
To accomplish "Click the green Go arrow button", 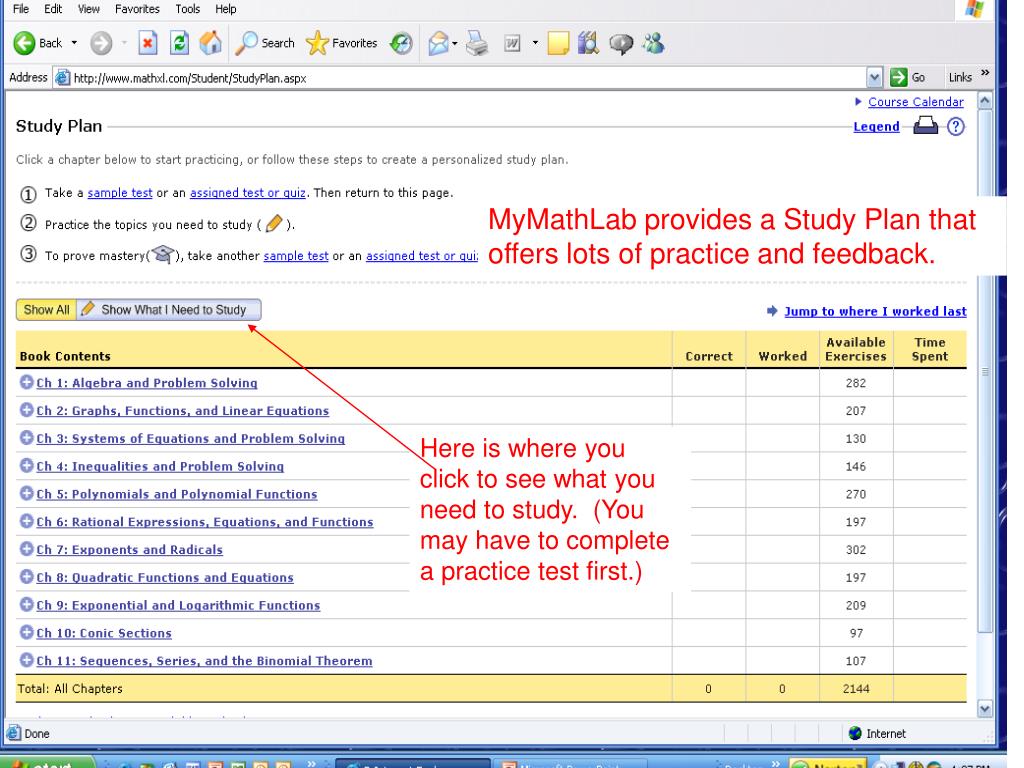I will pyautogui.click(x=899, y=77).
